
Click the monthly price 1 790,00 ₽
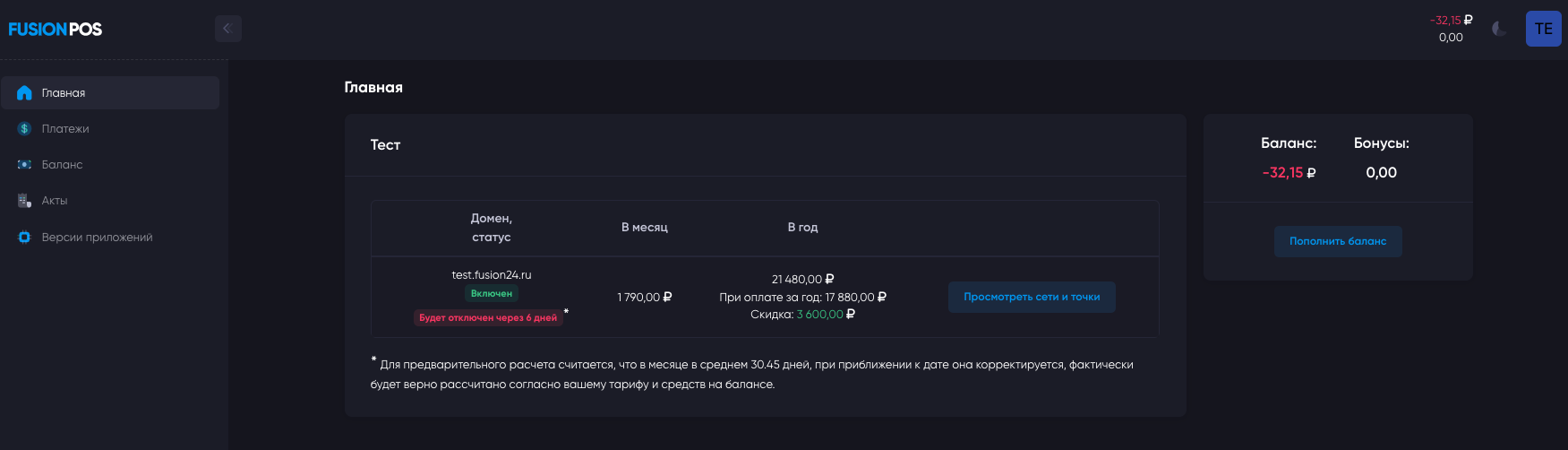tap(645, 297)
